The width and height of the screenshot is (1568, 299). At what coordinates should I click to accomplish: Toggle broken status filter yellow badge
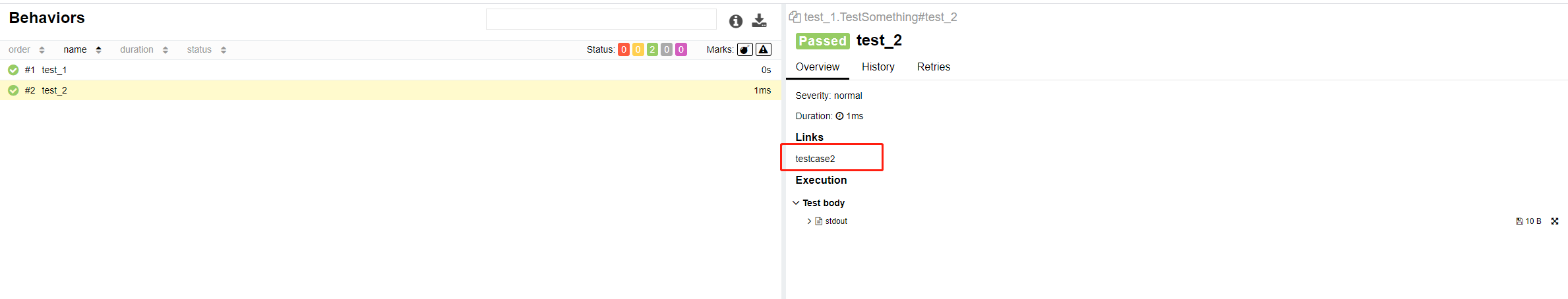click(638, 49)
